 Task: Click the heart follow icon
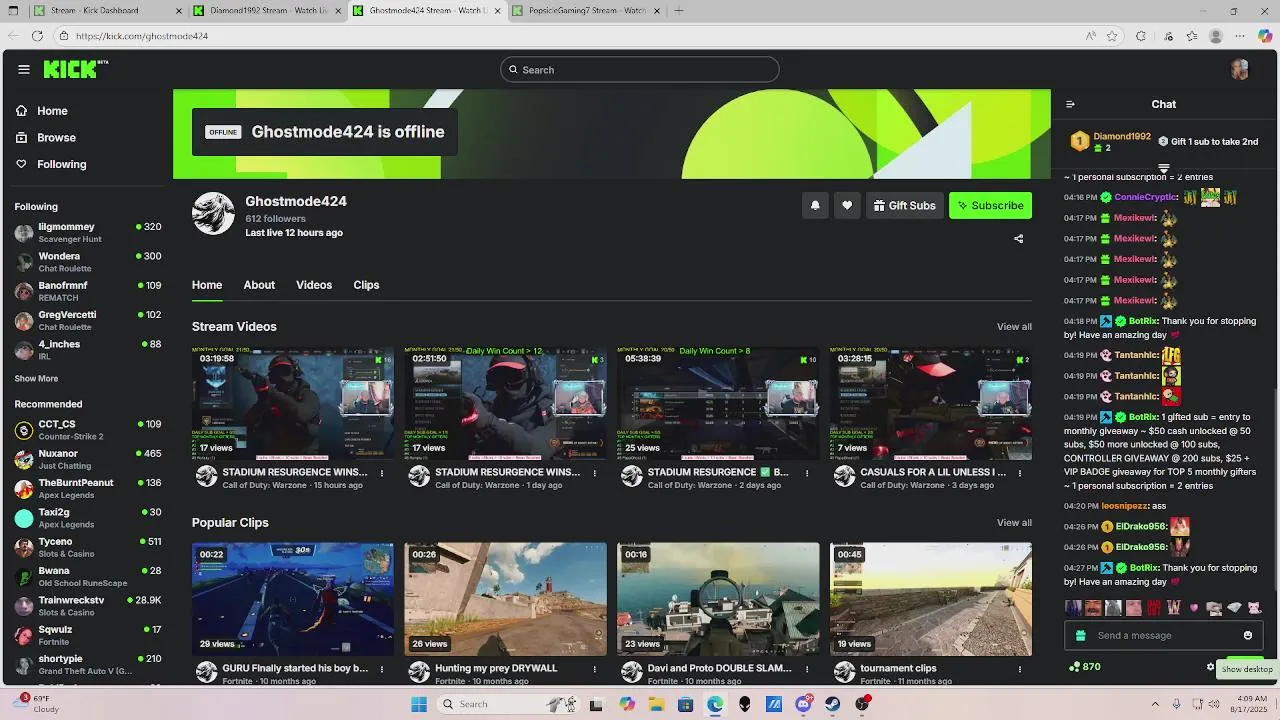pyautogui.click(x=847, y=205)
